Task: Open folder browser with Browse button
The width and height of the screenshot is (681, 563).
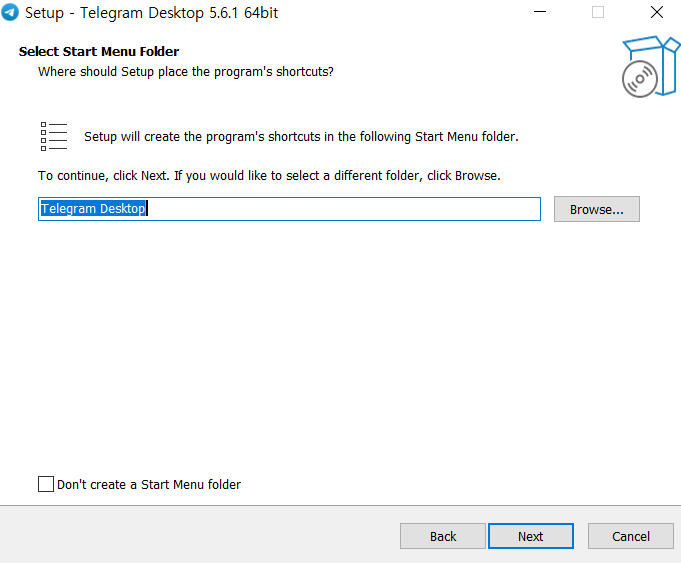Action: [x=597, y=209]
